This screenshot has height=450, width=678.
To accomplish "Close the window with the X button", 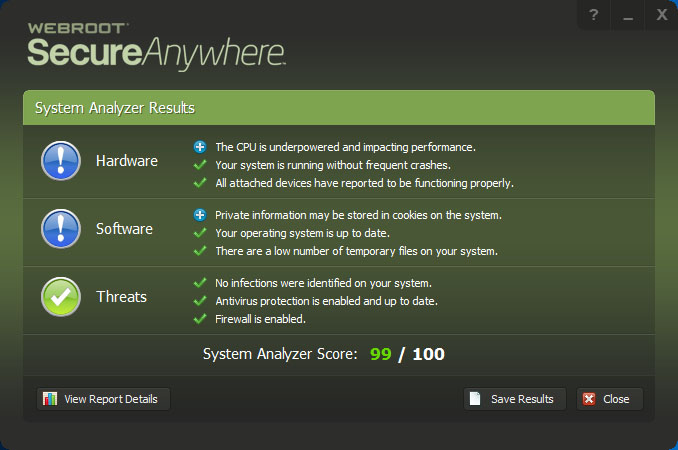I will [662, 15].
